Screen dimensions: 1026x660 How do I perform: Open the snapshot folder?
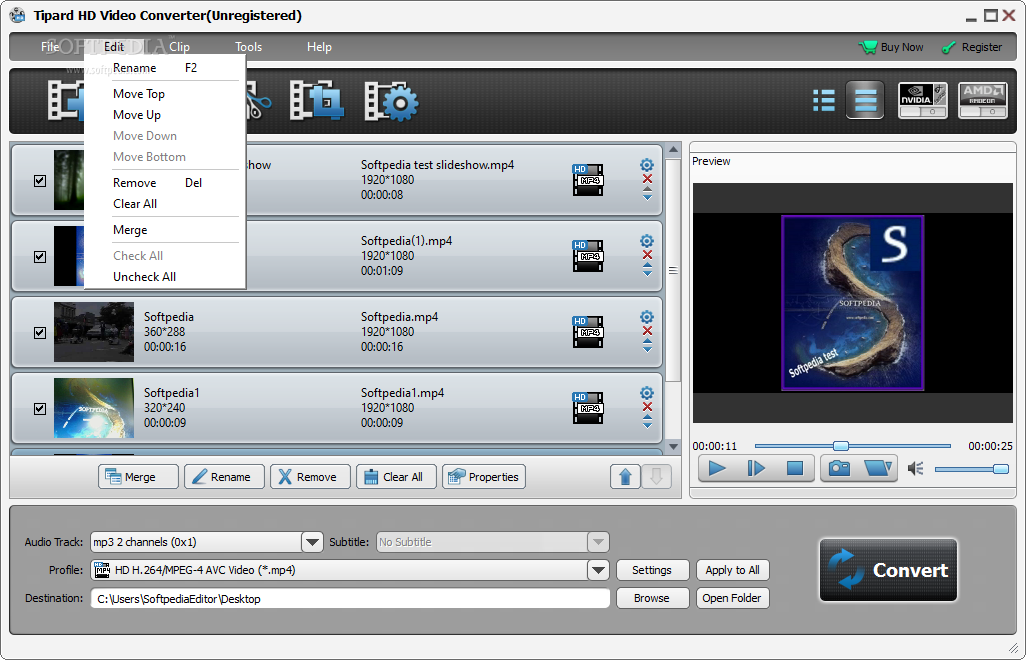click(x=877, y=468)
